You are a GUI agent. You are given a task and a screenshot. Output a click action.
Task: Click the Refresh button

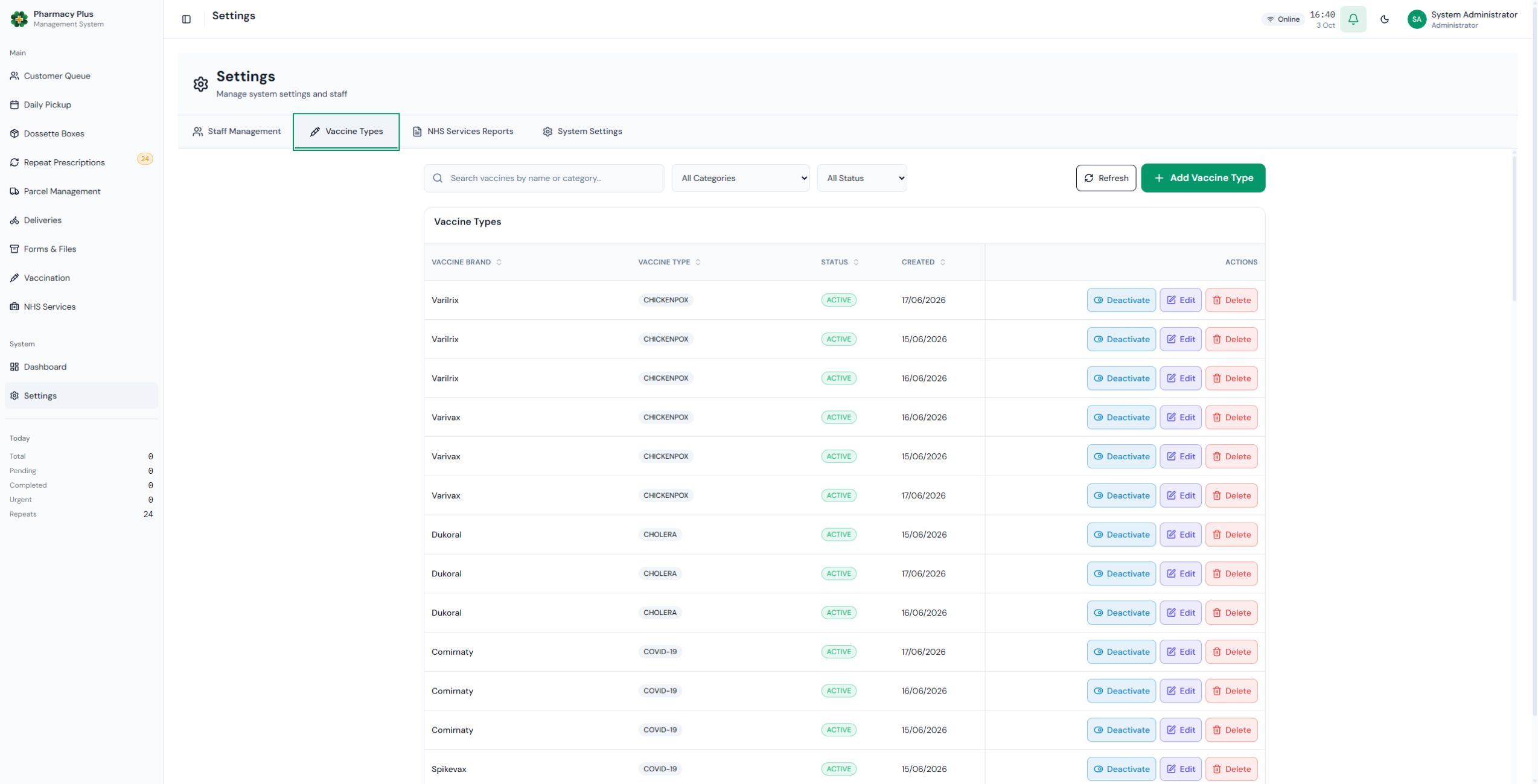[x=1106, y=178]
